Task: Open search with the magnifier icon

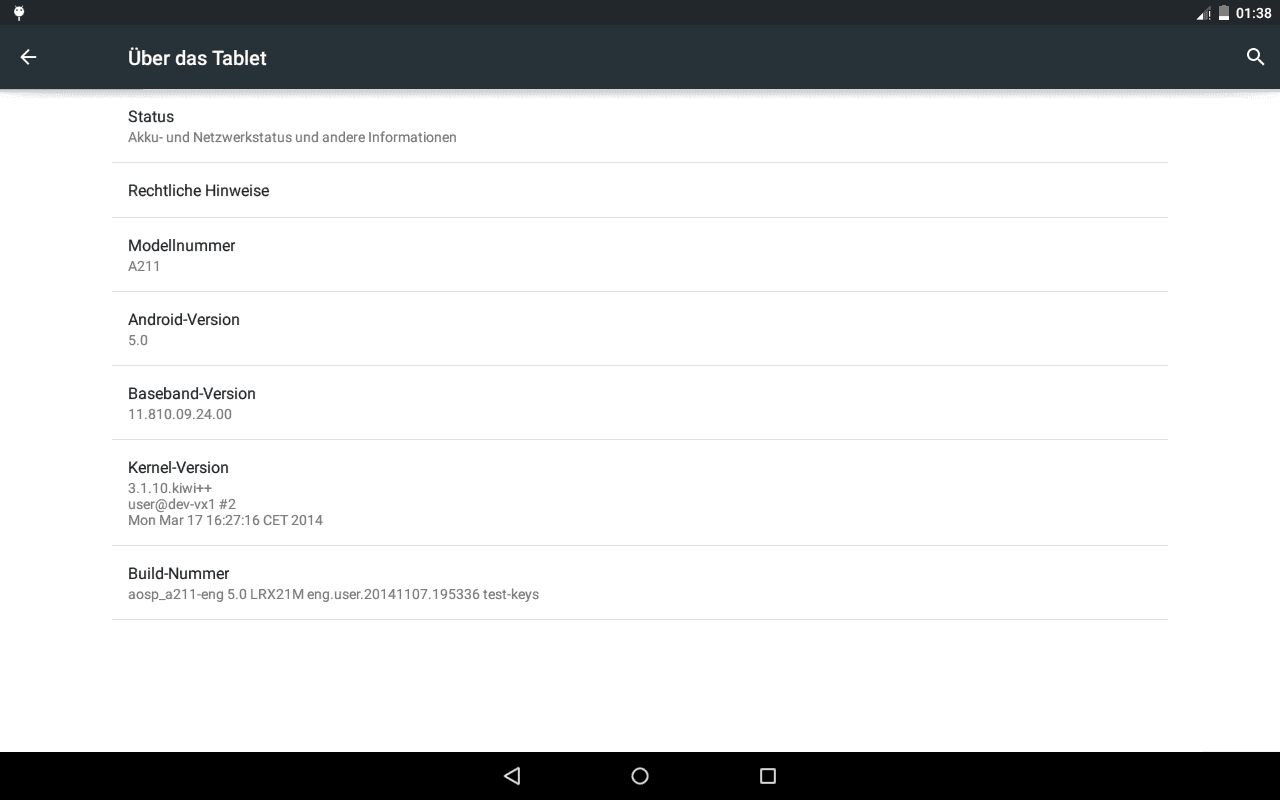Action: (1256, 57)
